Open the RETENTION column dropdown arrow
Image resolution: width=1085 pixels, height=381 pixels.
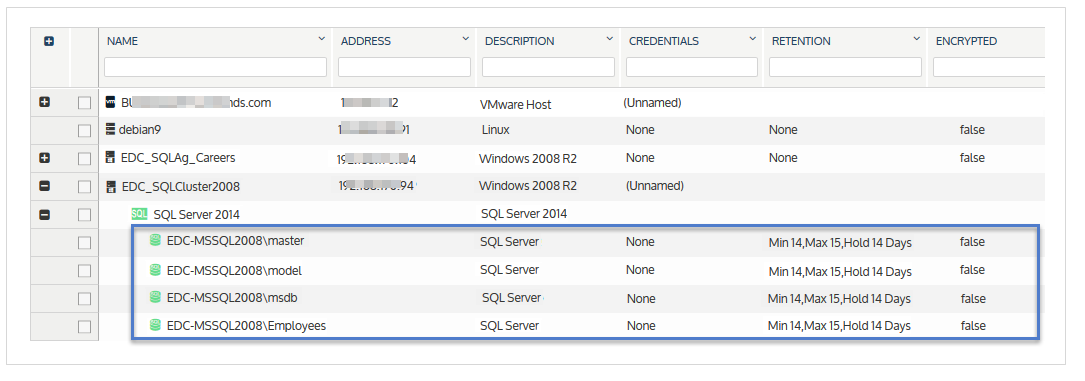point(916,39)
